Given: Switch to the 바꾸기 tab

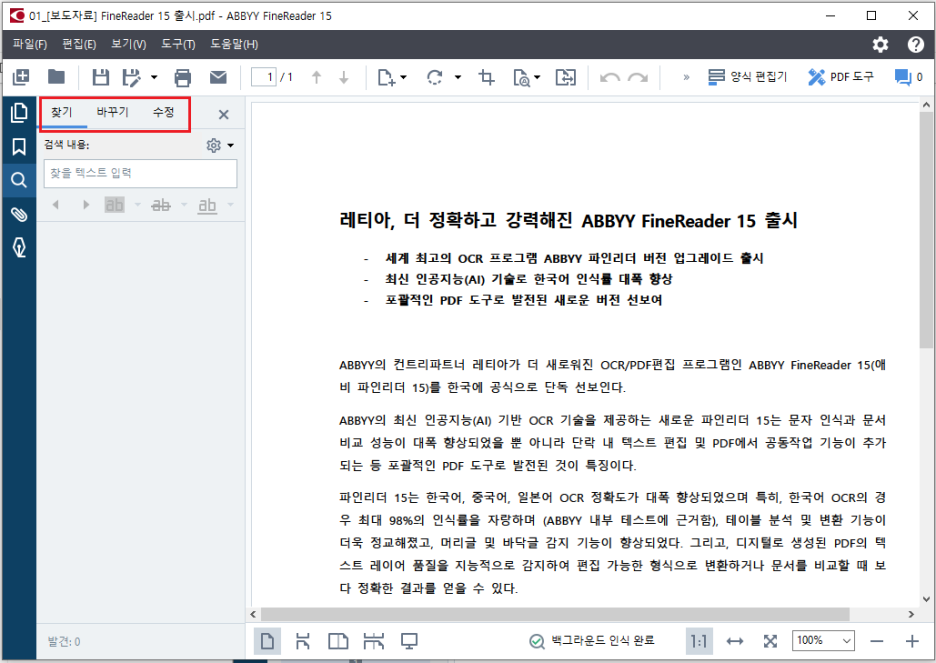Looking at the screenshot, I should click(x=113, y=112).
